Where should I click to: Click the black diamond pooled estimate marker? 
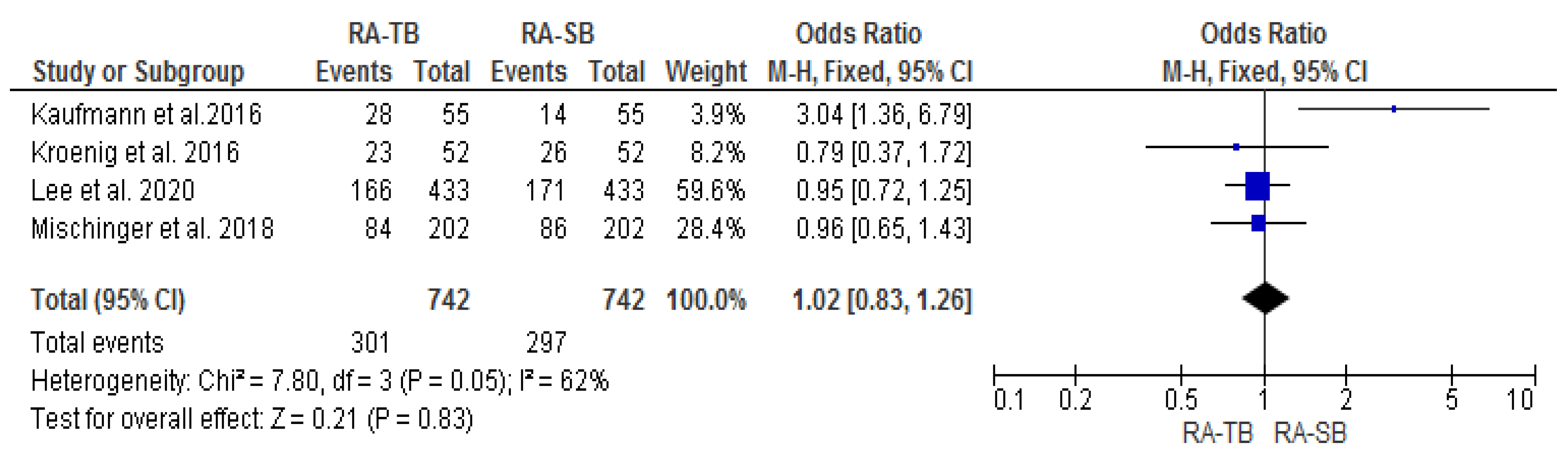point(1265,299)
